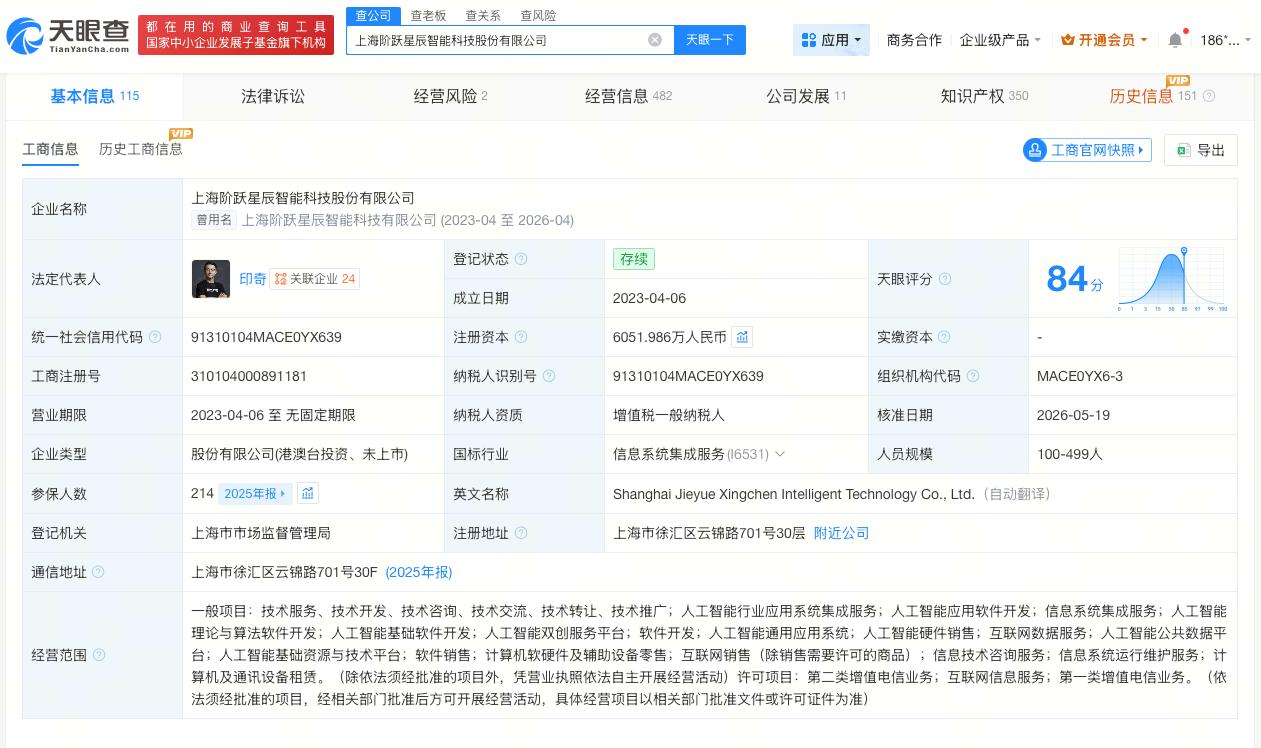Click the 上海市市场监督管理局 registration authority

pyautogui.click(x=261, y=533)
